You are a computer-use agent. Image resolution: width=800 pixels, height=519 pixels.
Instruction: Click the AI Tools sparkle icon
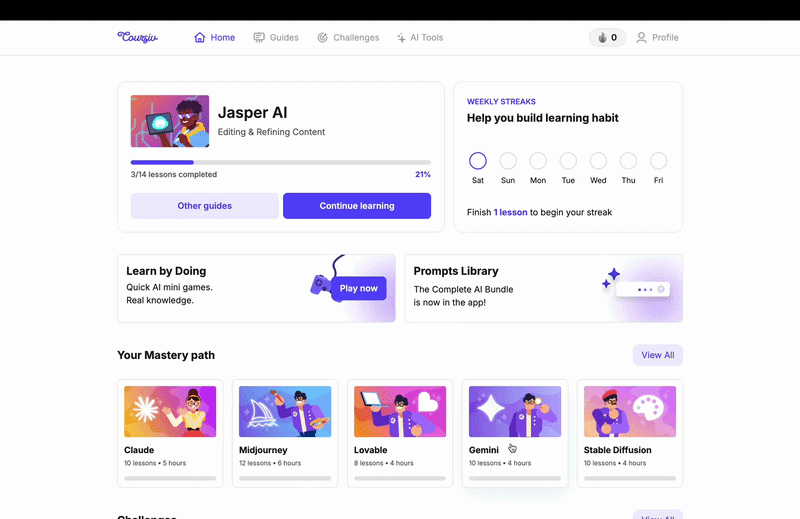tap(402, 37)
